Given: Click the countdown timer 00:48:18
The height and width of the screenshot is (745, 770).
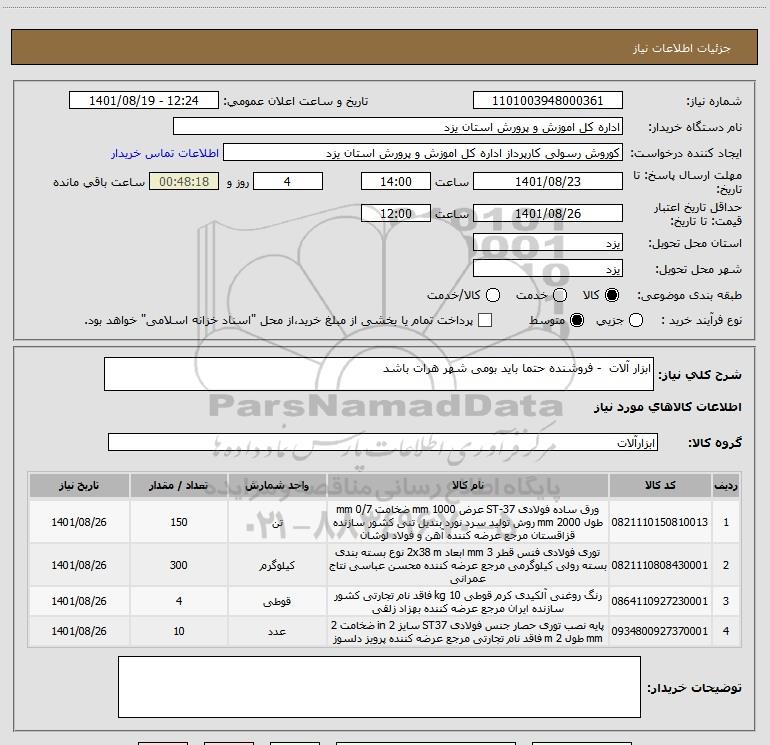Looking at the screenshot, I should tap(184, 181).
